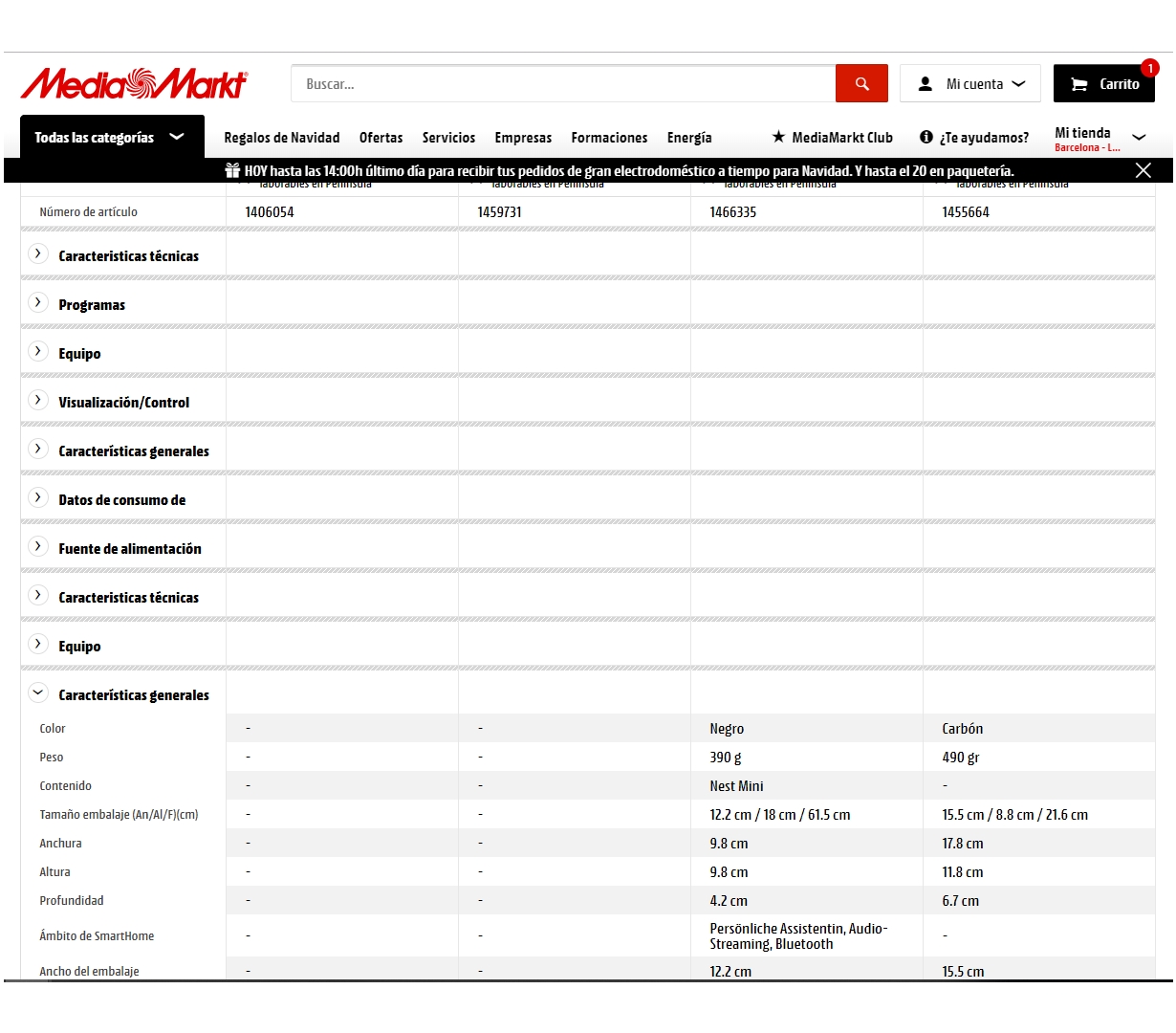1176x1033 pixels.
Task: Open the Regalos de Navidad menu
Action: [281, 138]
